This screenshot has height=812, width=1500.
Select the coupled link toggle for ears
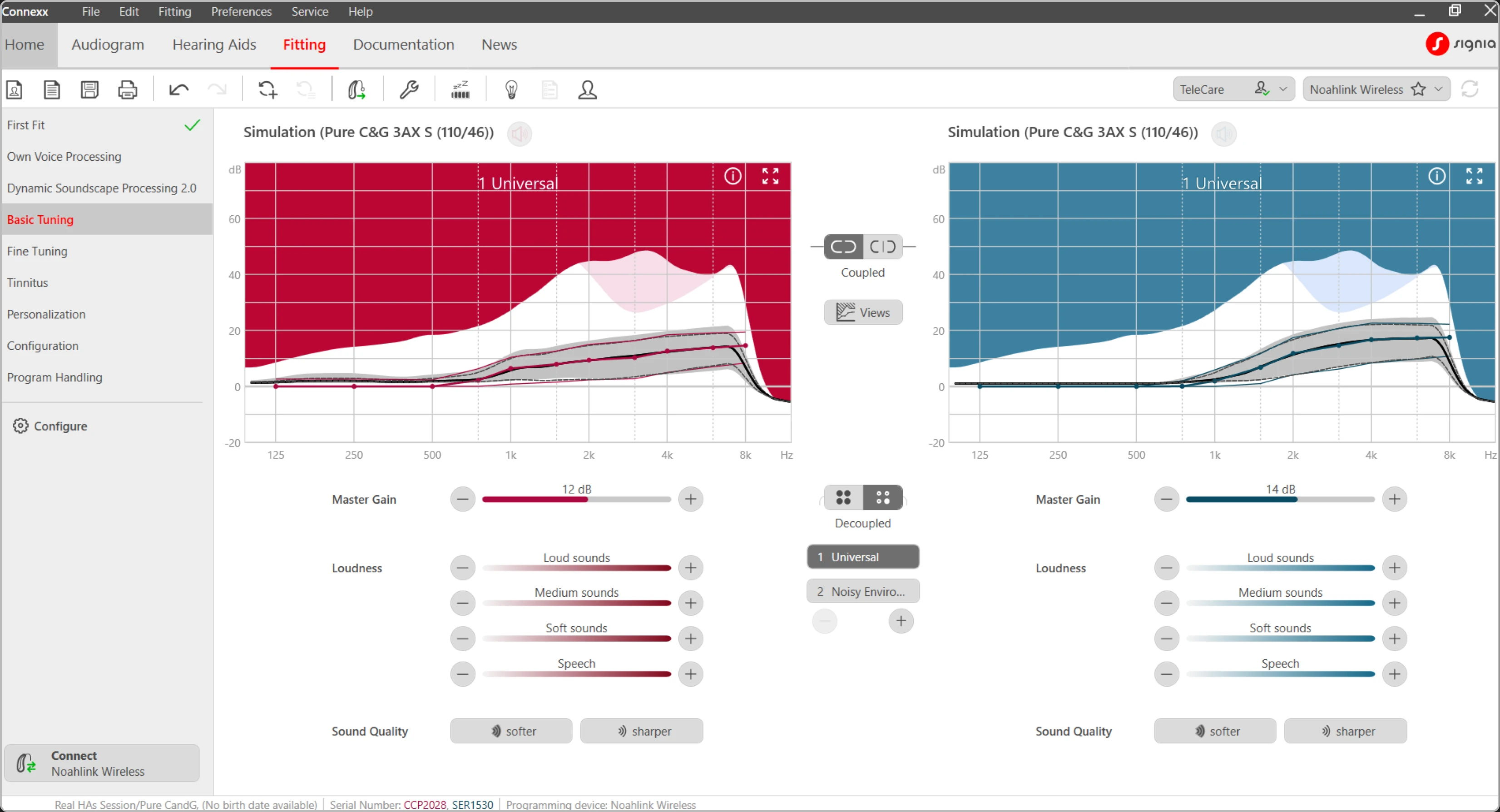click(x=843, y=247)
